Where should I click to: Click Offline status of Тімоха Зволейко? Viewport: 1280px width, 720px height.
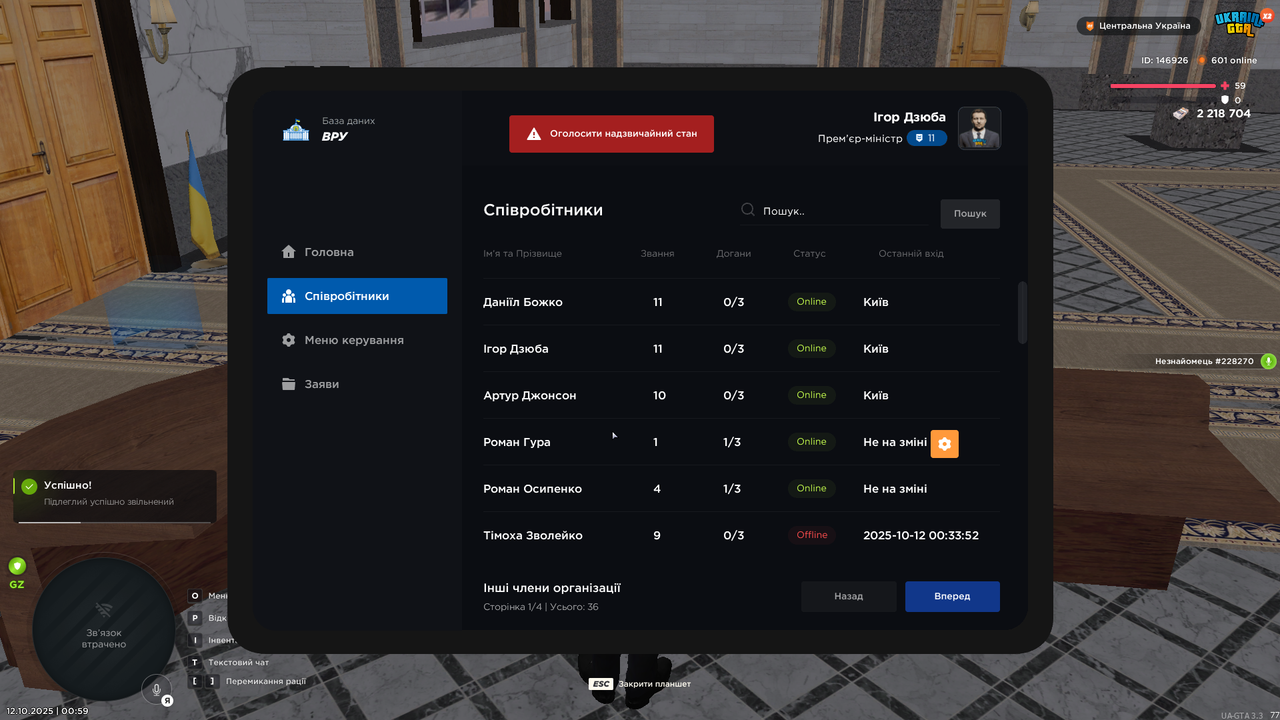pos(812,535)
